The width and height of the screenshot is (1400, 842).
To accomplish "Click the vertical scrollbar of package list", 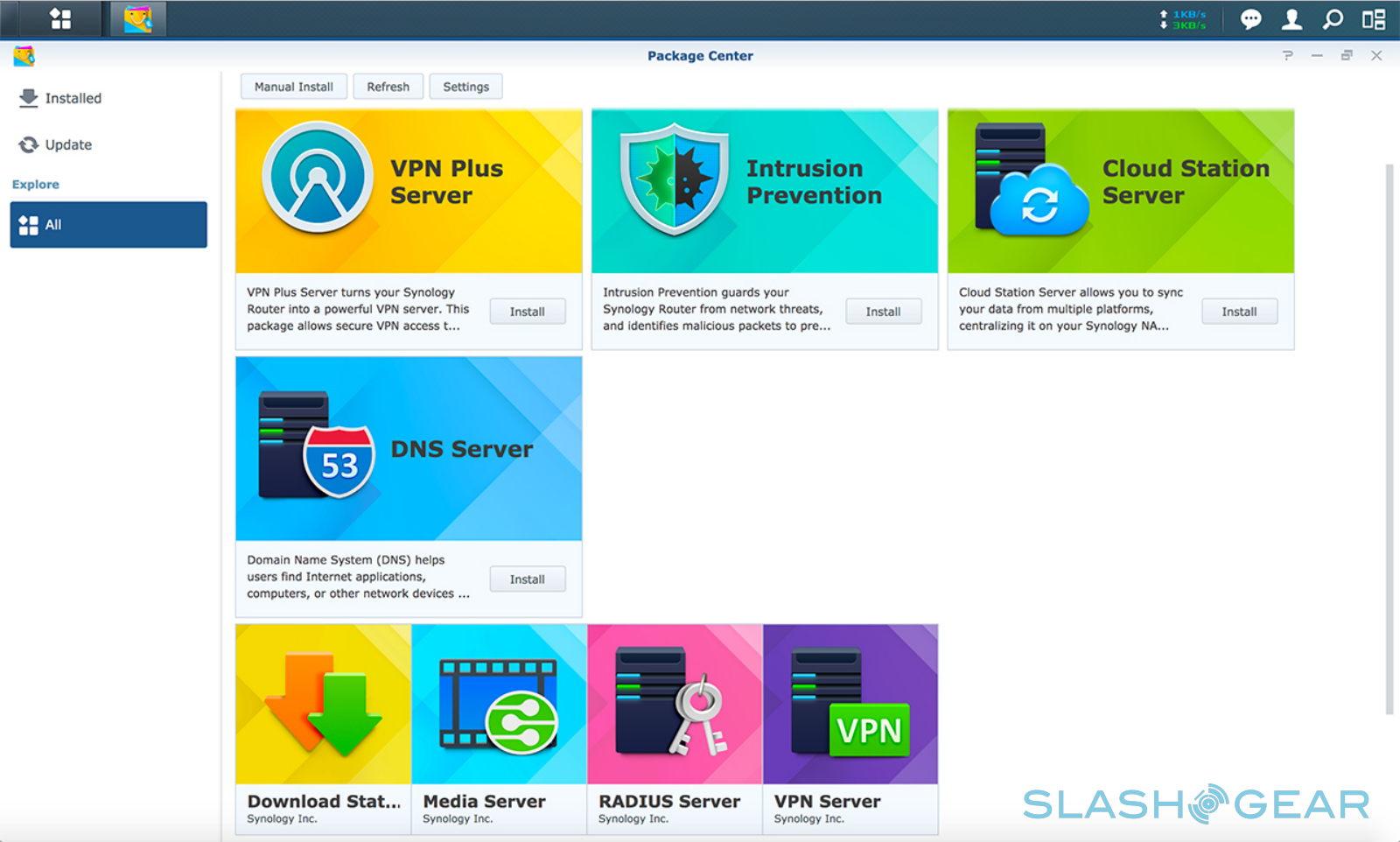I will coord(1389,439).
